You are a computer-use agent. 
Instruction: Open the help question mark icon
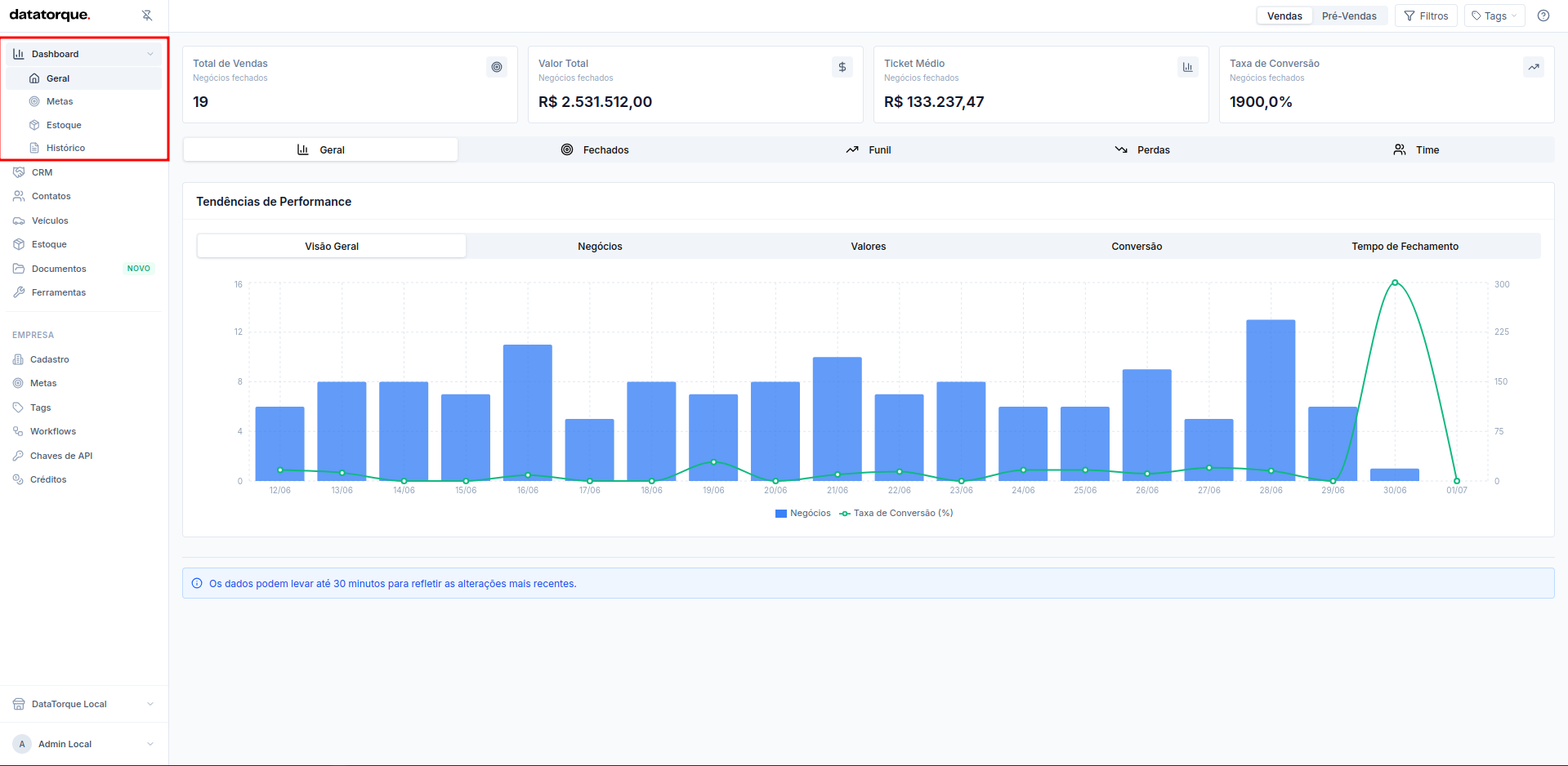click(1543, 16)
